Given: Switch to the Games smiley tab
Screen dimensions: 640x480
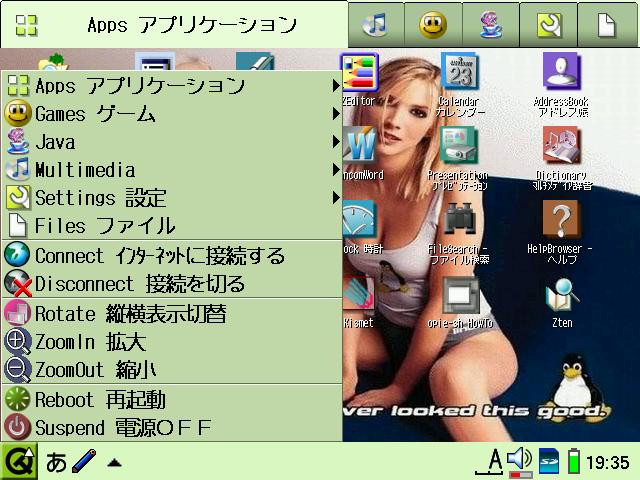Looking at the screenshot, I should pos(433,25).
